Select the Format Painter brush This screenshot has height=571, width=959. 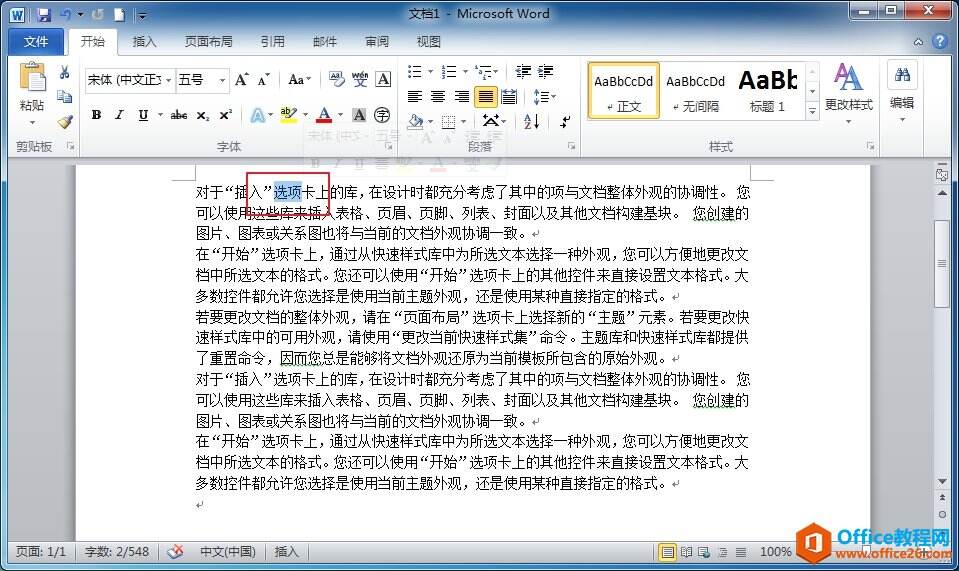tap(64, 121)
